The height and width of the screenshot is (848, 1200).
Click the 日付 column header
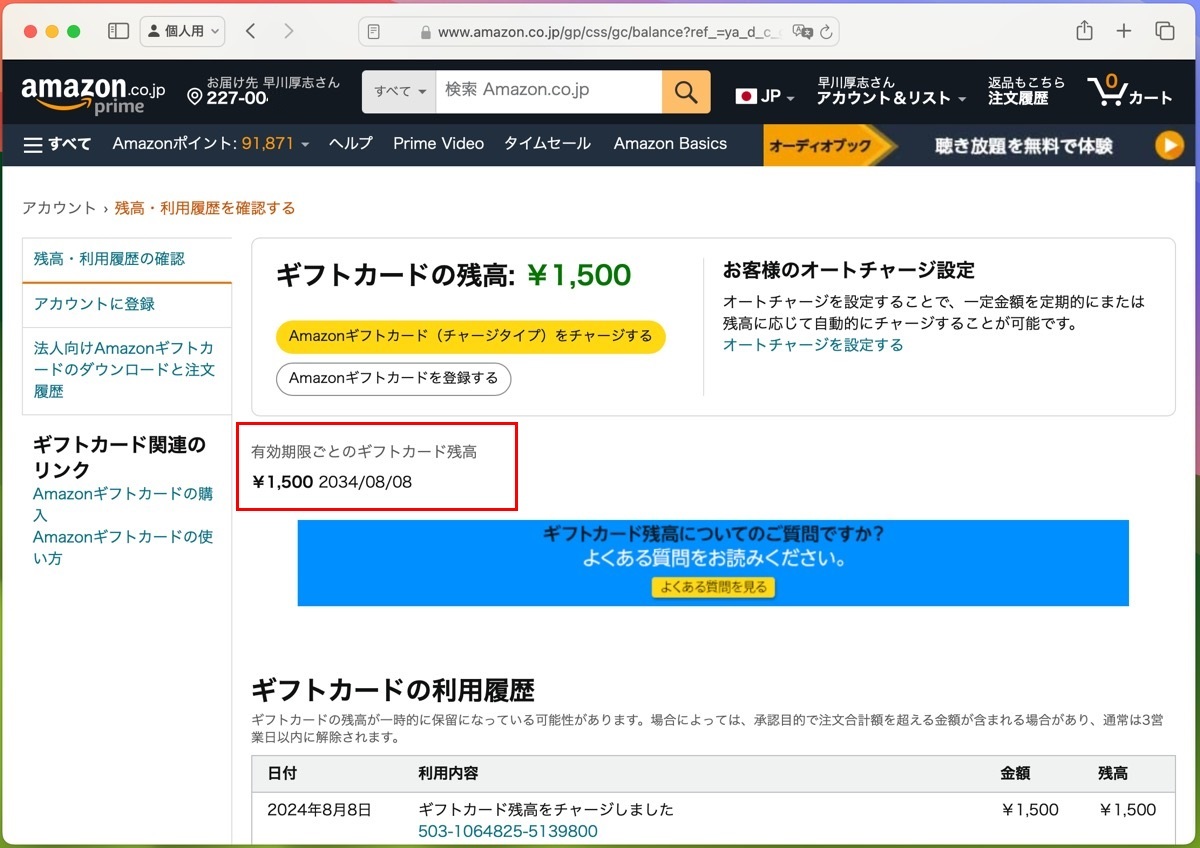[282, 773]
